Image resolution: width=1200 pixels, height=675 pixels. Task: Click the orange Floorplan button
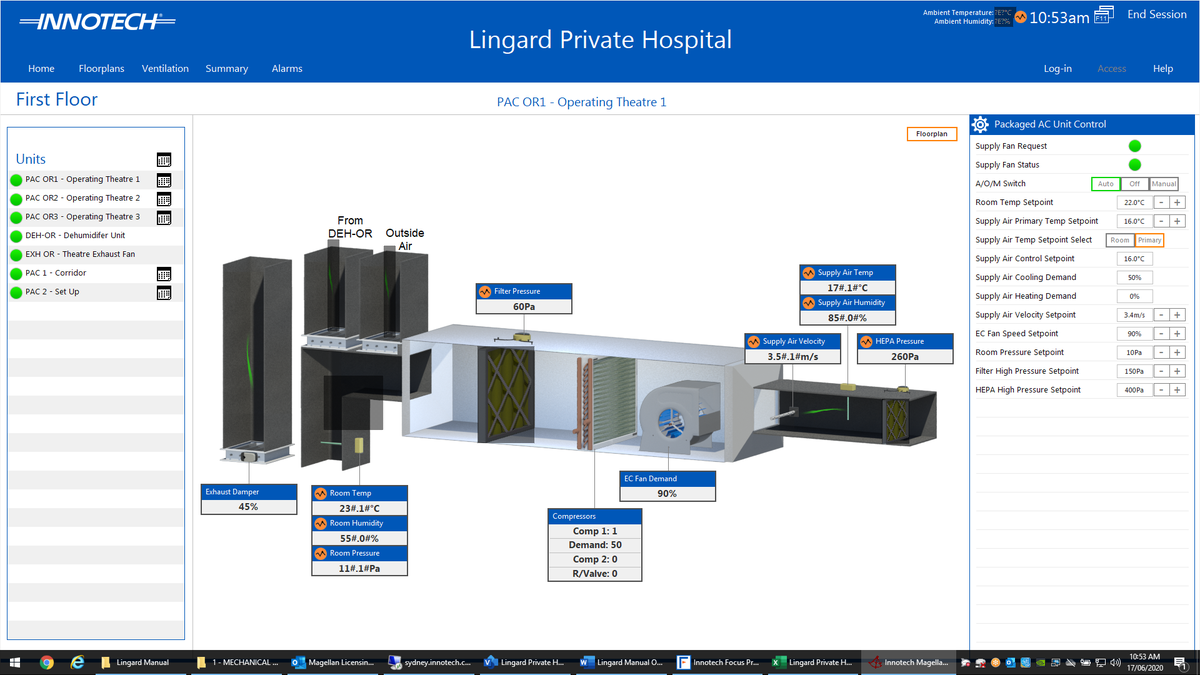coord(932,134)
